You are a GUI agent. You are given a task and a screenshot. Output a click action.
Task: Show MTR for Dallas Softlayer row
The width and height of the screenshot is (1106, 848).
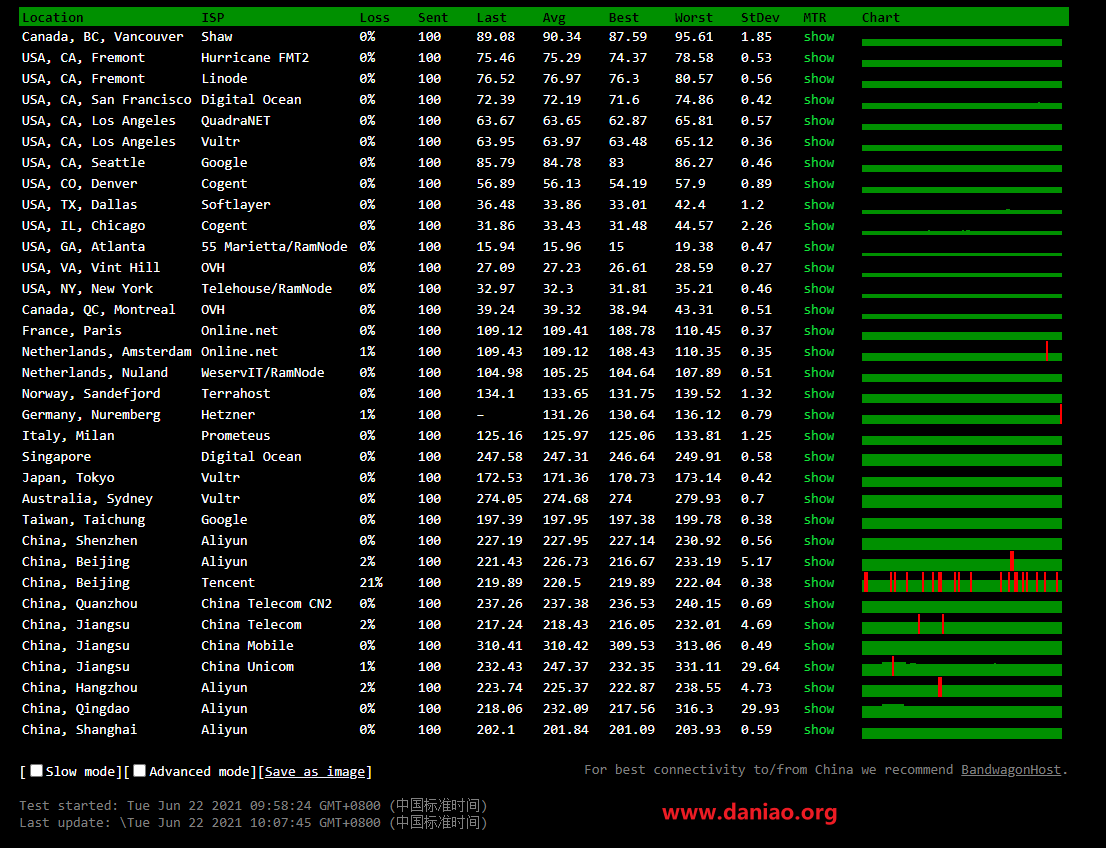coord(819,205)
